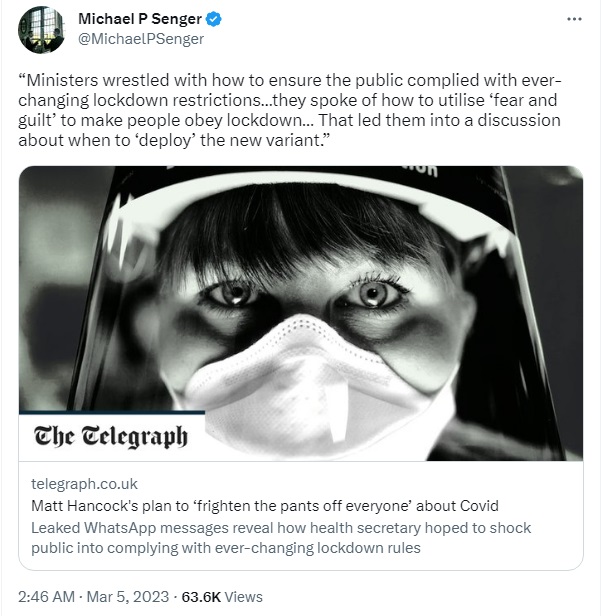Screen dimensions: 601x616
Task: Click the Michael P Senger display name
Action: point(140,19)
